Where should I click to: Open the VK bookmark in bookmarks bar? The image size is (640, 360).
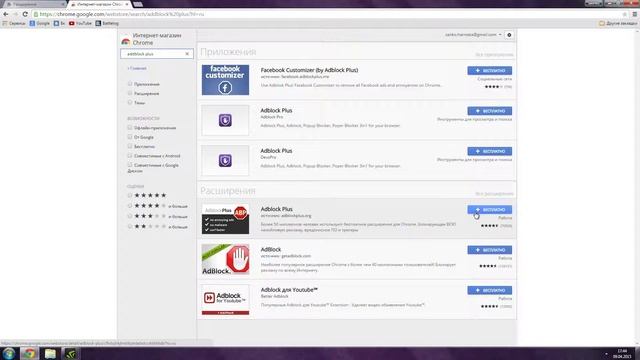click(x=59, y=24)
